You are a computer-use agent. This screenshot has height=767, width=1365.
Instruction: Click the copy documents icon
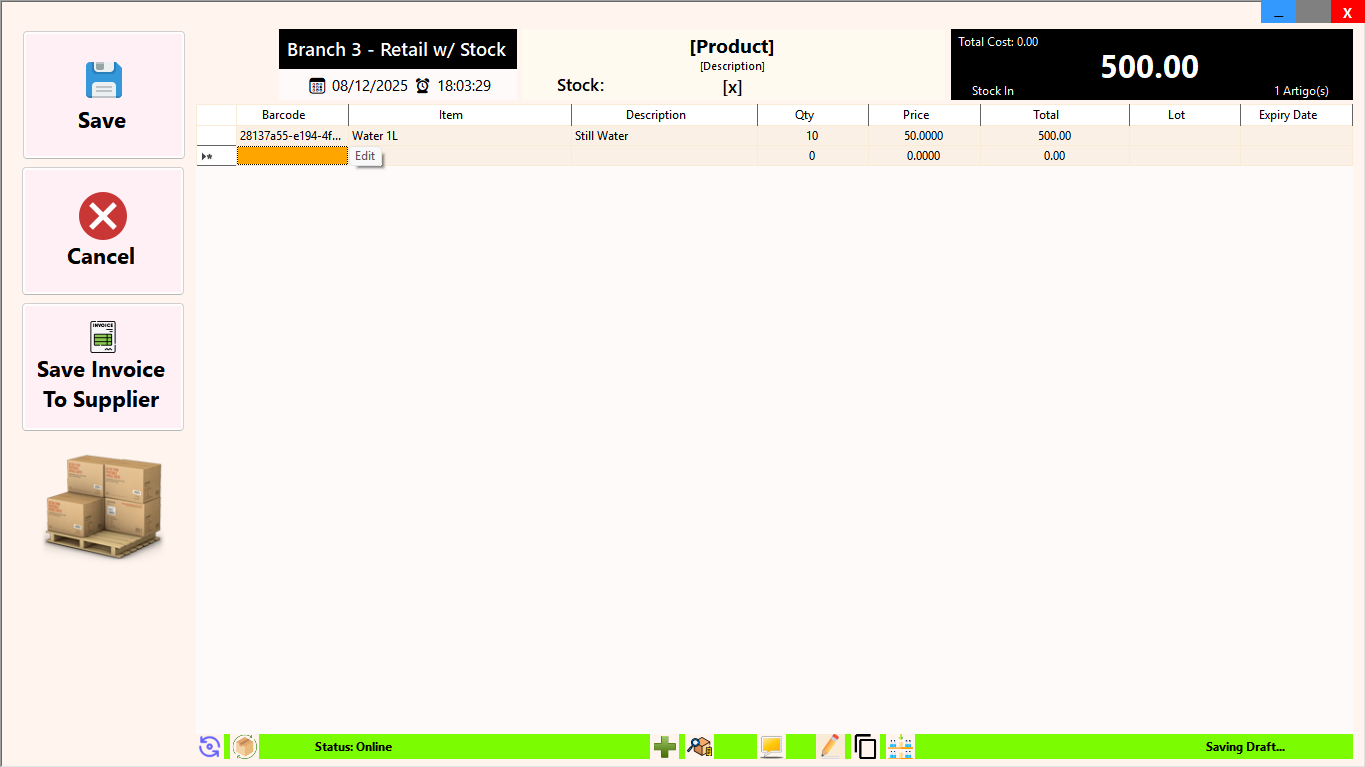[x=865, y=746]
